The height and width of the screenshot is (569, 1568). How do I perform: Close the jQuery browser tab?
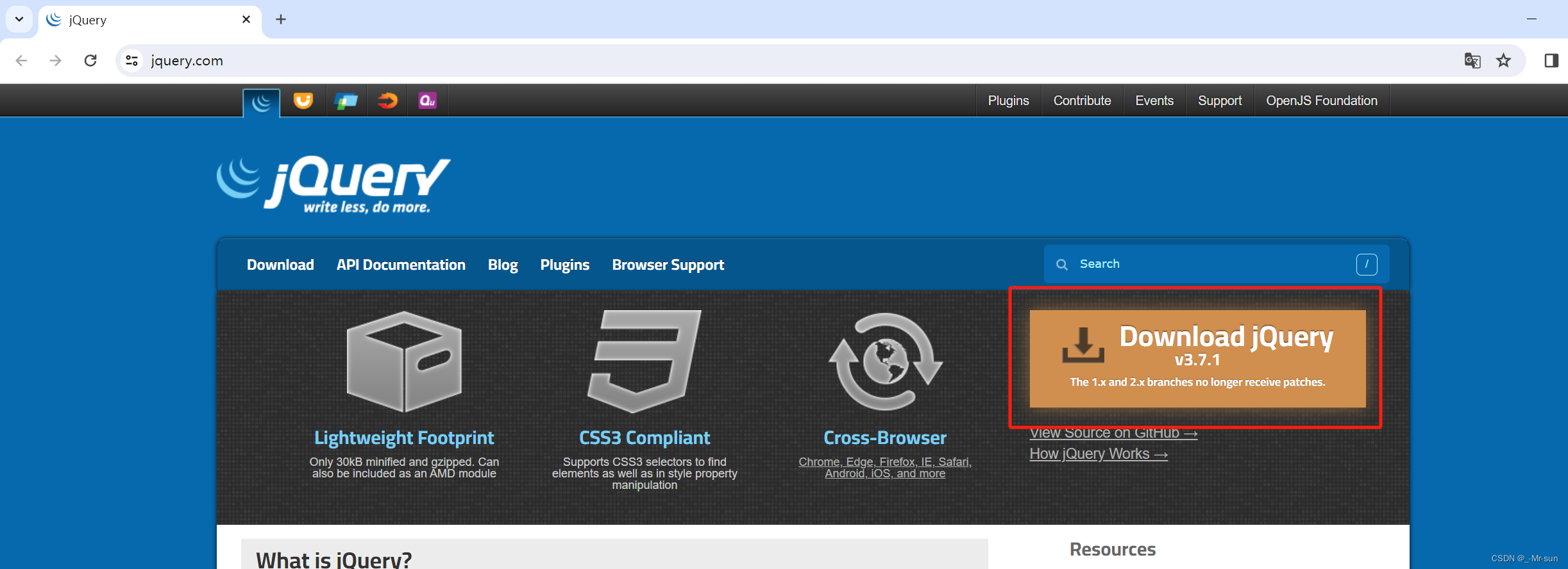click(x=246, y=19)
